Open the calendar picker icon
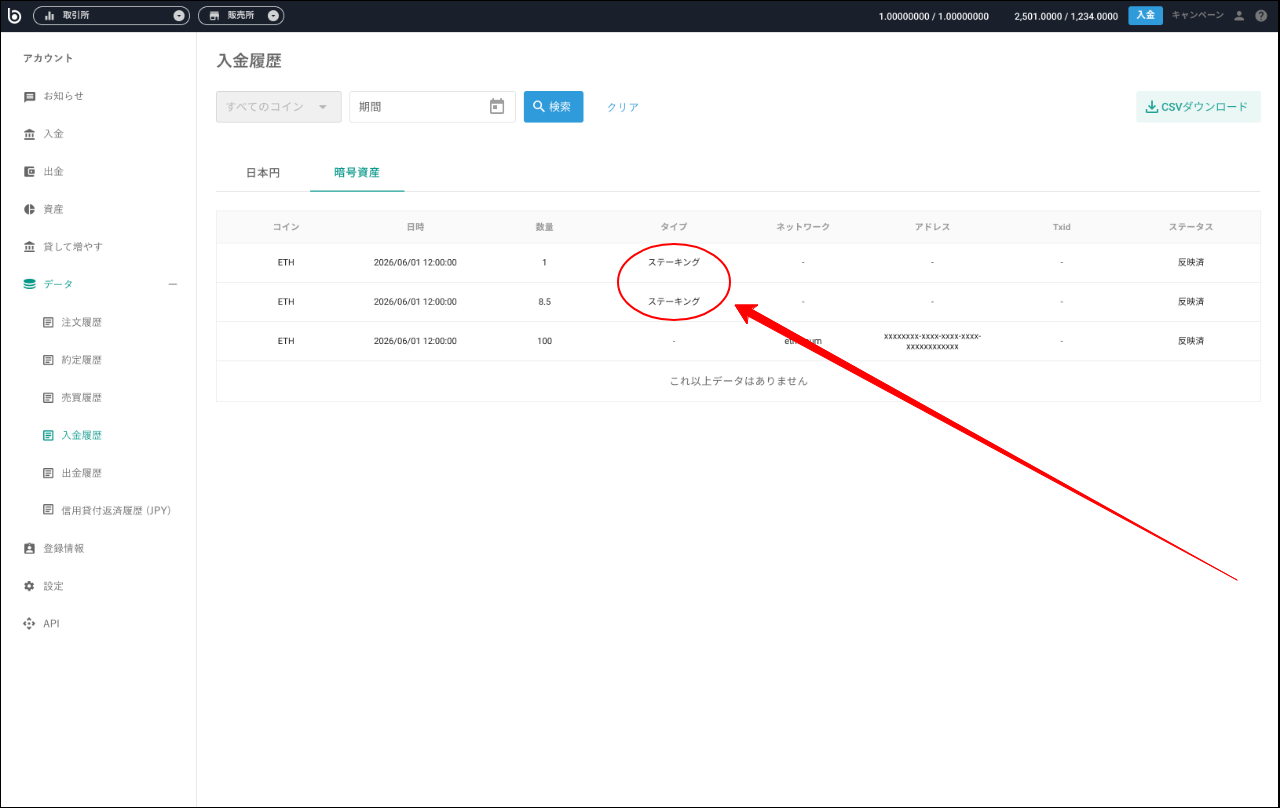1280x808 pixels. [497, 107]
